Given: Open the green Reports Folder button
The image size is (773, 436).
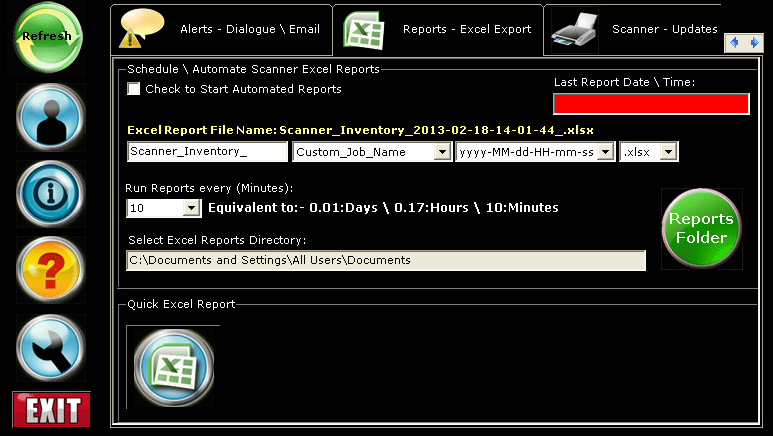Looking at the screenshot, I should coord(701,228).
